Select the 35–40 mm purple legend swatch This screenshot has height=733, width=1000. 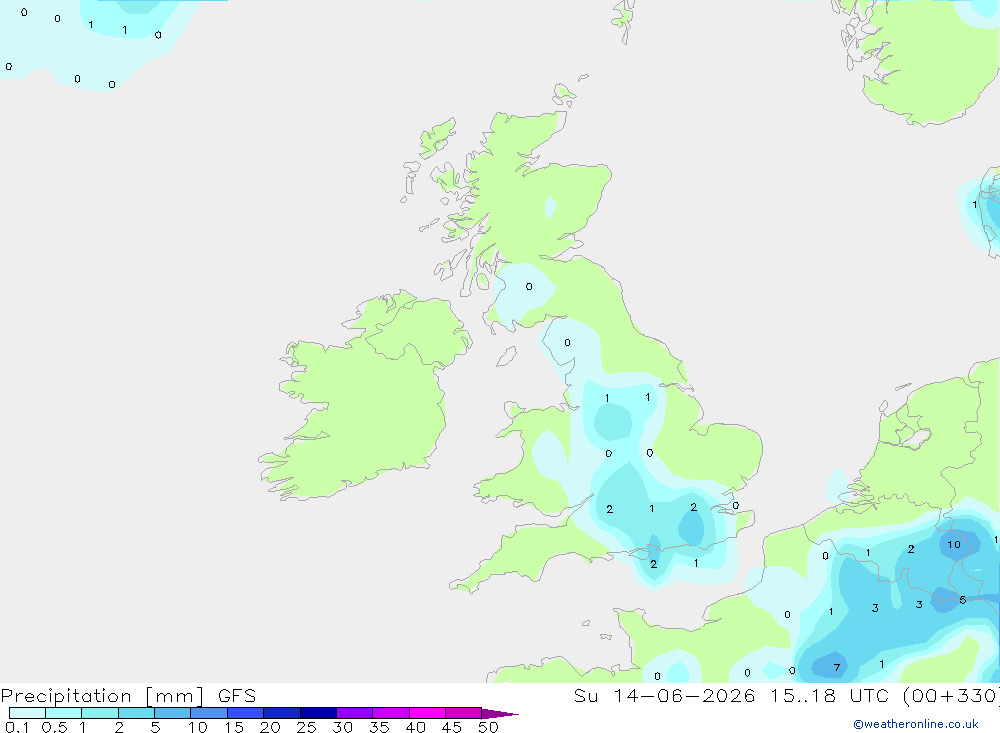(x=391, y=713)
